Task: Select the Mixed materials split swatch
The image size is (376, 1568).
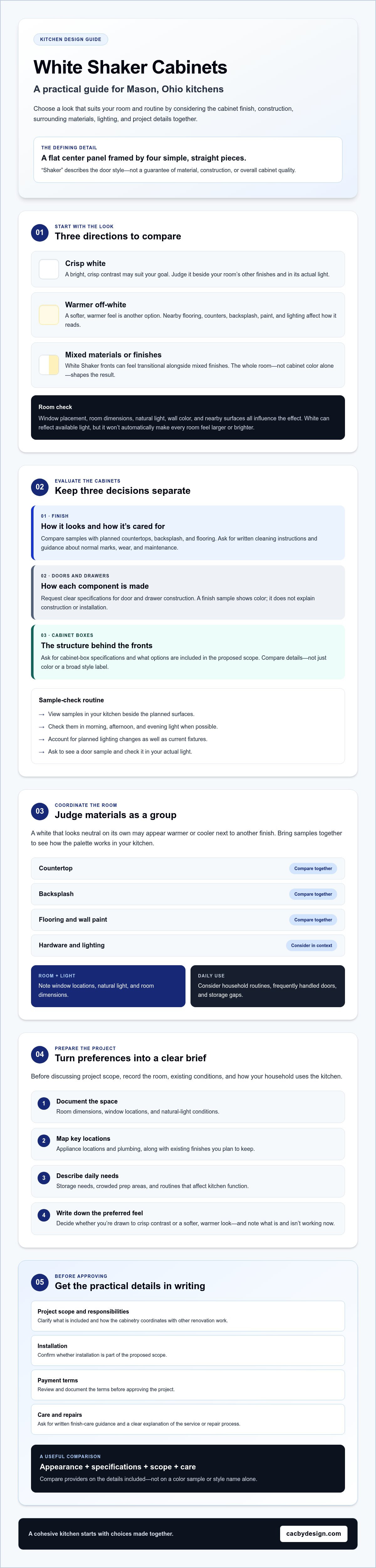Action: click(49, 365)
